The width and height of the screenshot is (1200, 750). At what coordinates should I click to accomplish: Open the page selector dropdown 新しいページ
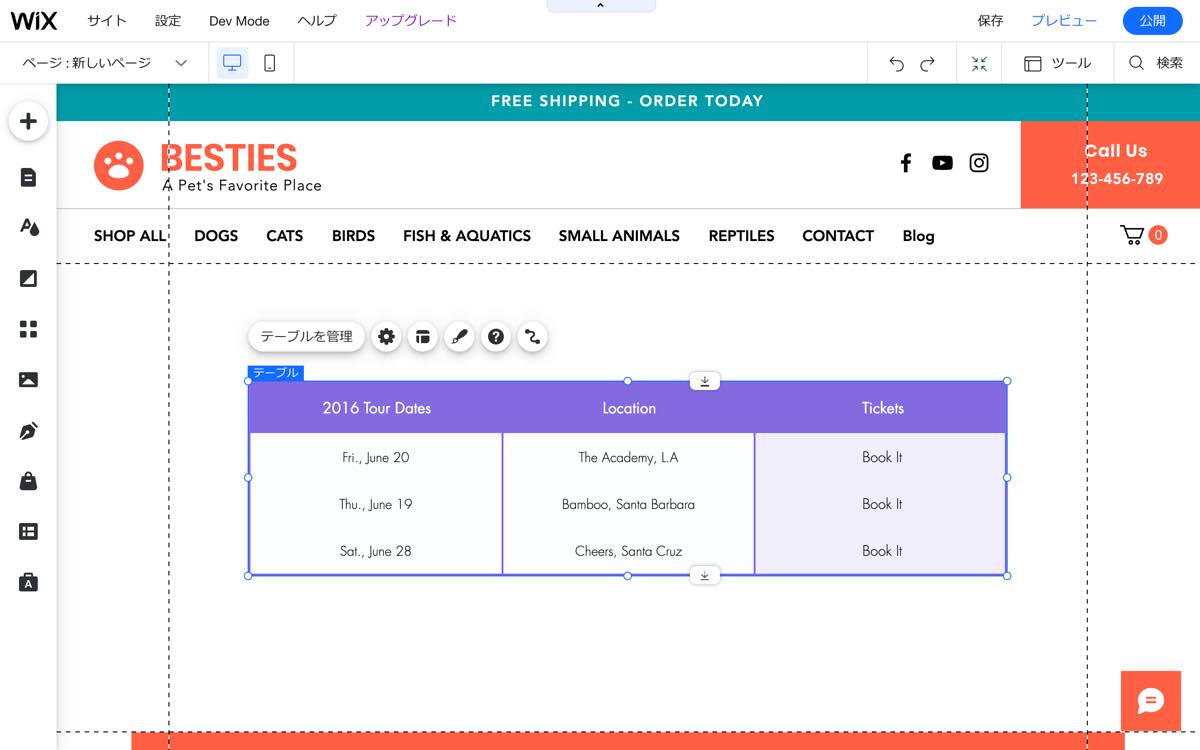click(104, 63)
